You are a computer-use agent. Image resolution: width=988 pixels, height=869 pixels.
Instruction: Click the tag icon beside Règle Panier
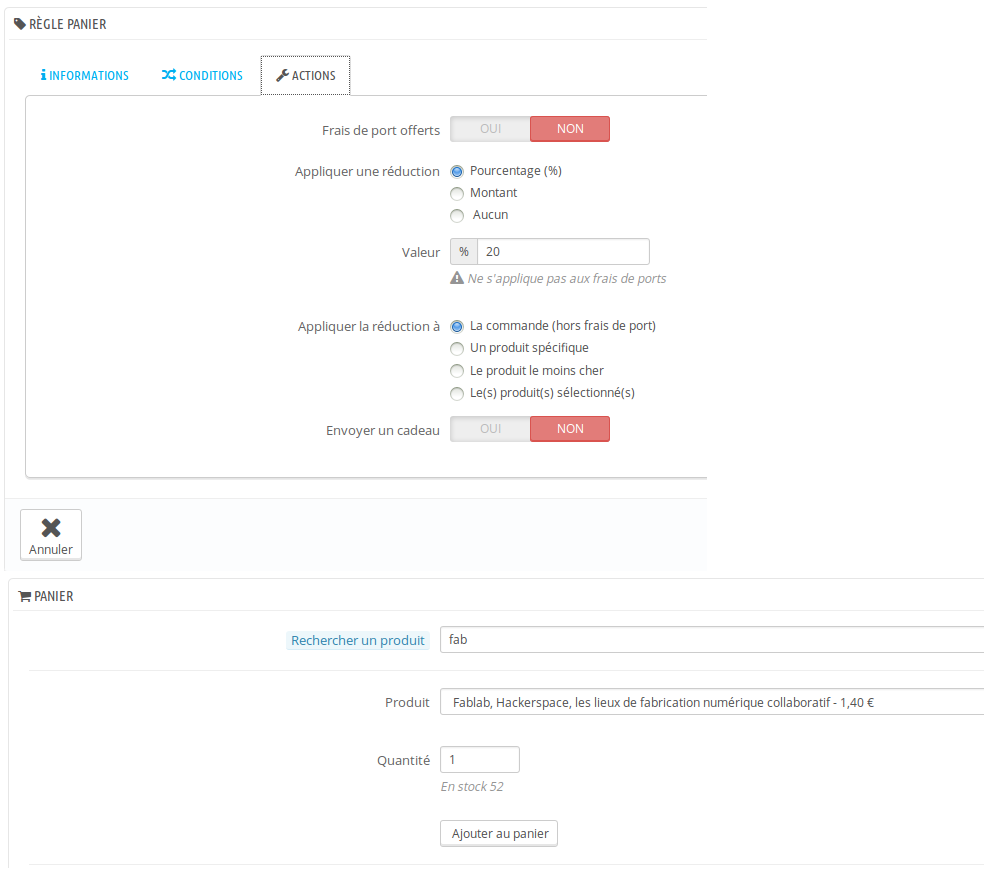pos(20,24)
